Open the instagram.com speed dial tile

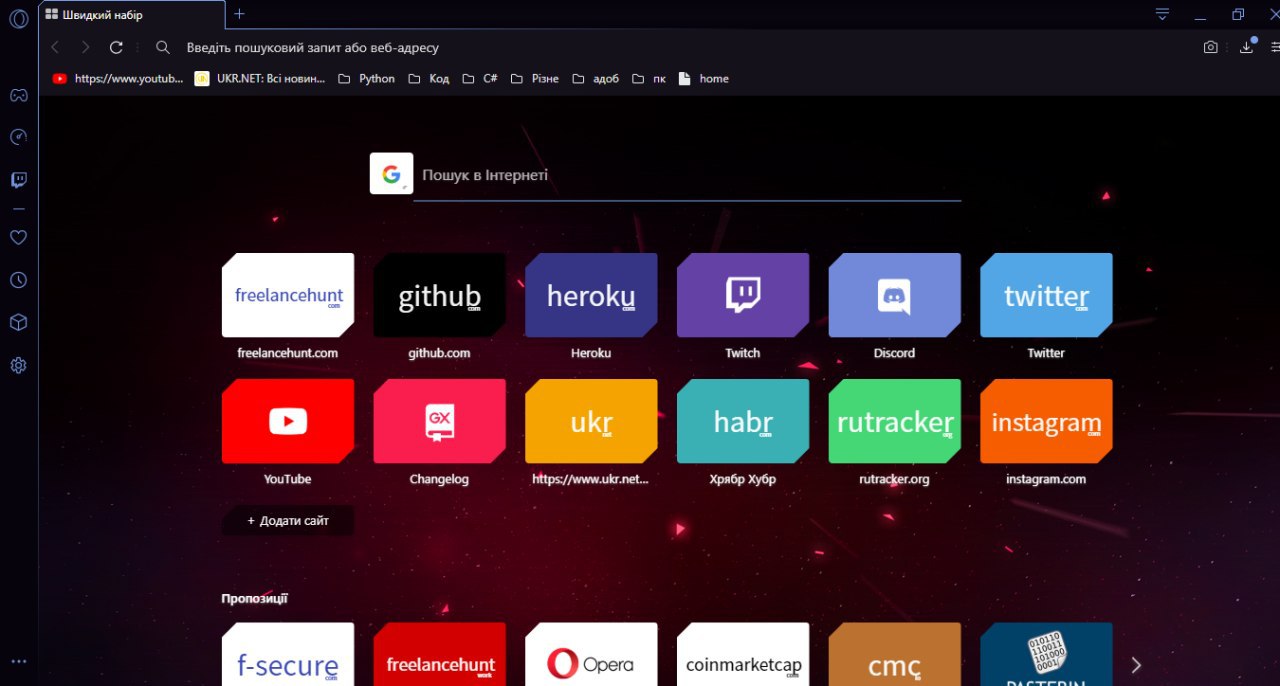coord(1046,421)
